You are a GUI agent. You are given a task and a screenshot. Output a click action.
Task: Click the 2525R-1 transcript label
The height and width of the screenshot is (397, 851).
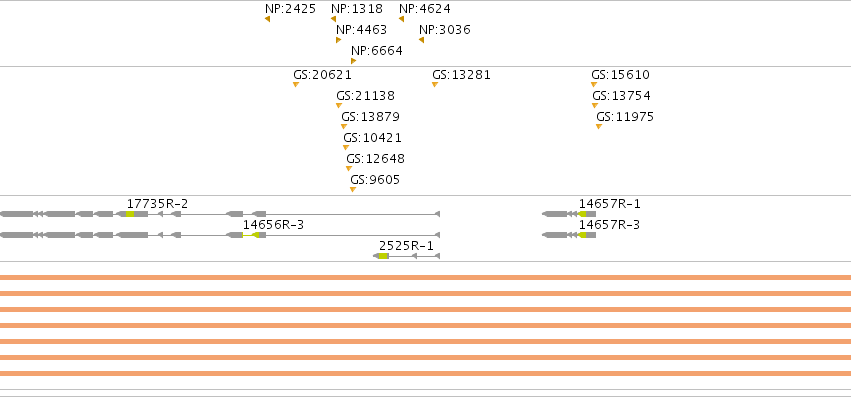[407, 247]
